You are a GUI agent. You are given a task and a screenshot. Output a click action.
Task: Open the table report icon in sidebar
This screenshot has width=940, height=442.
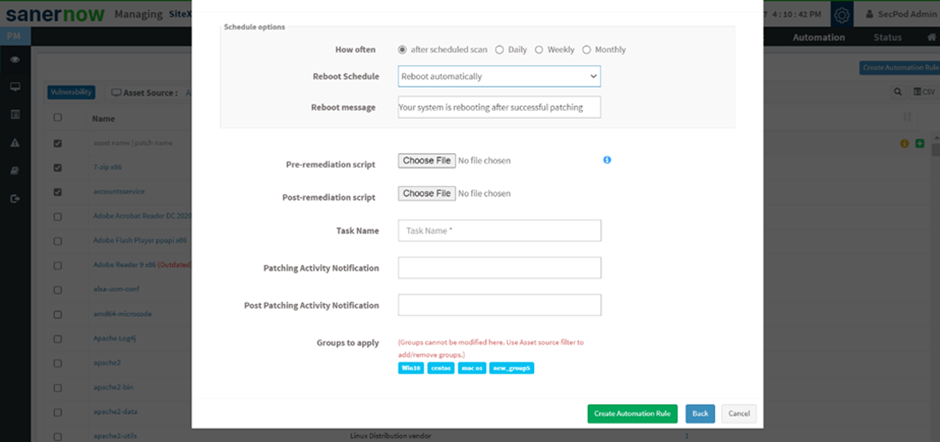pos(16,115)
